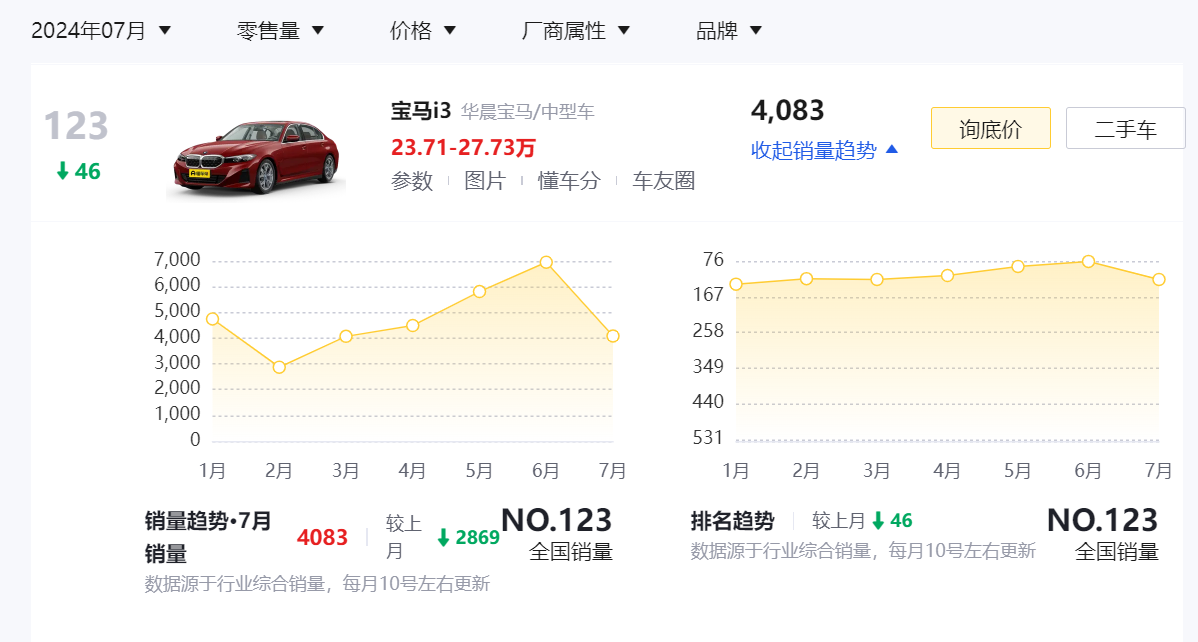Open the 车友圈 link
The image size is (1198, 642).
pos(663,181)
